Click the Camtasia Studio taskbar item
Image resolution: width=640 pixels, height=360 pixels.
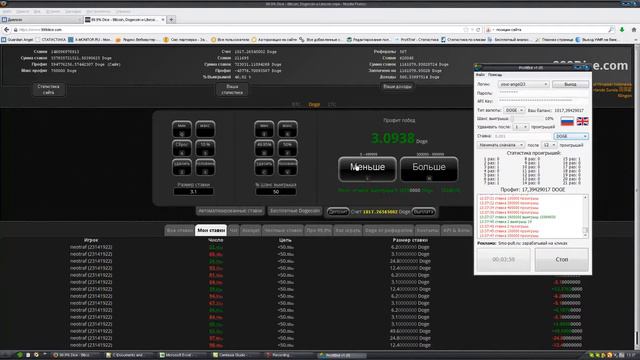point(236,355)
